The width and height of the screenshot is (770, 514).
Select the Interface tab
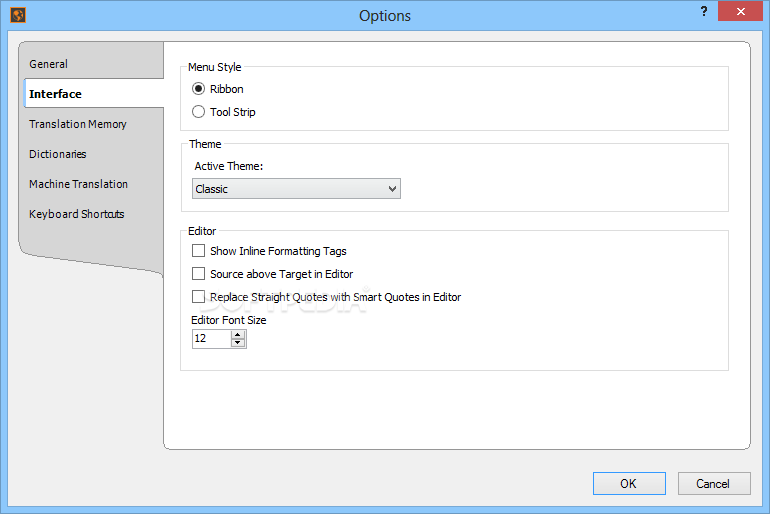tap(56, 94)
